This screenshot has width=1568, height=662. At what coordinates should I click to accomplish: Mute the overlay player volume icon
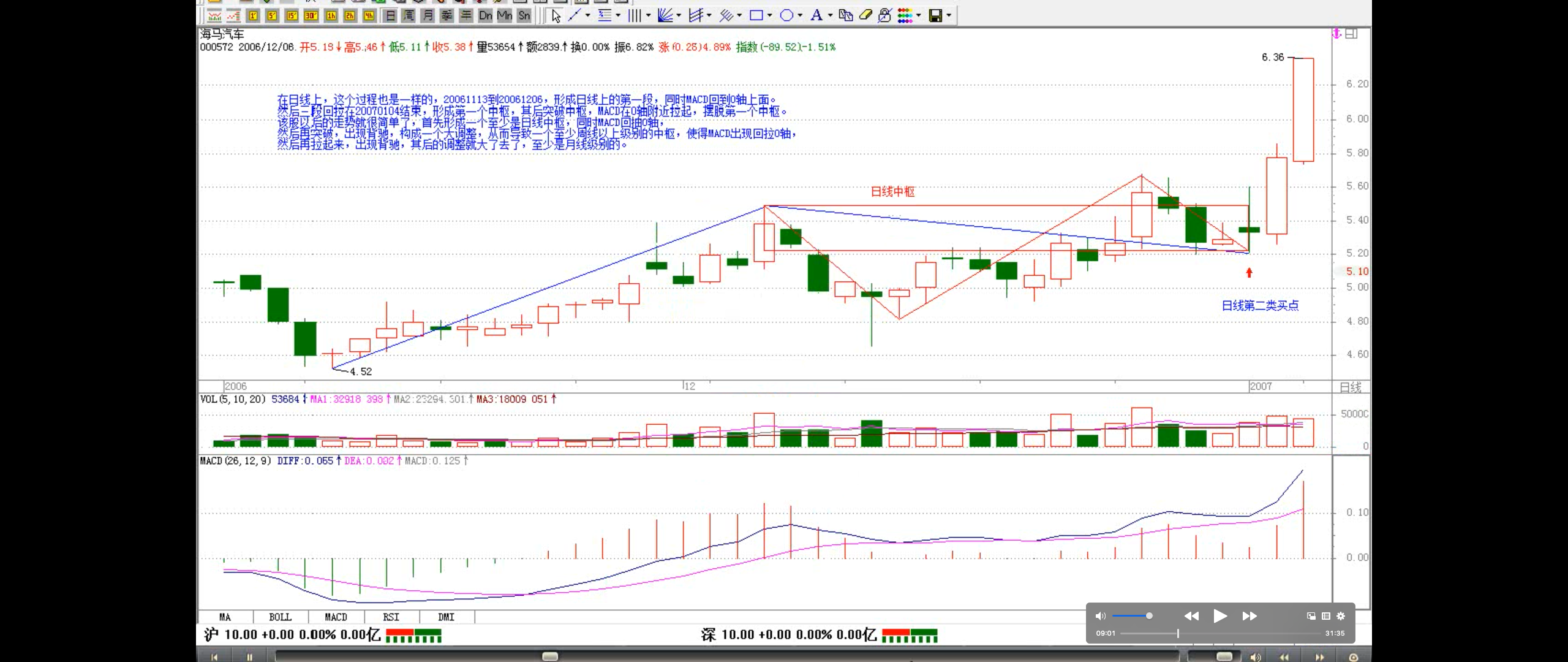click(x=1101, y=616)
